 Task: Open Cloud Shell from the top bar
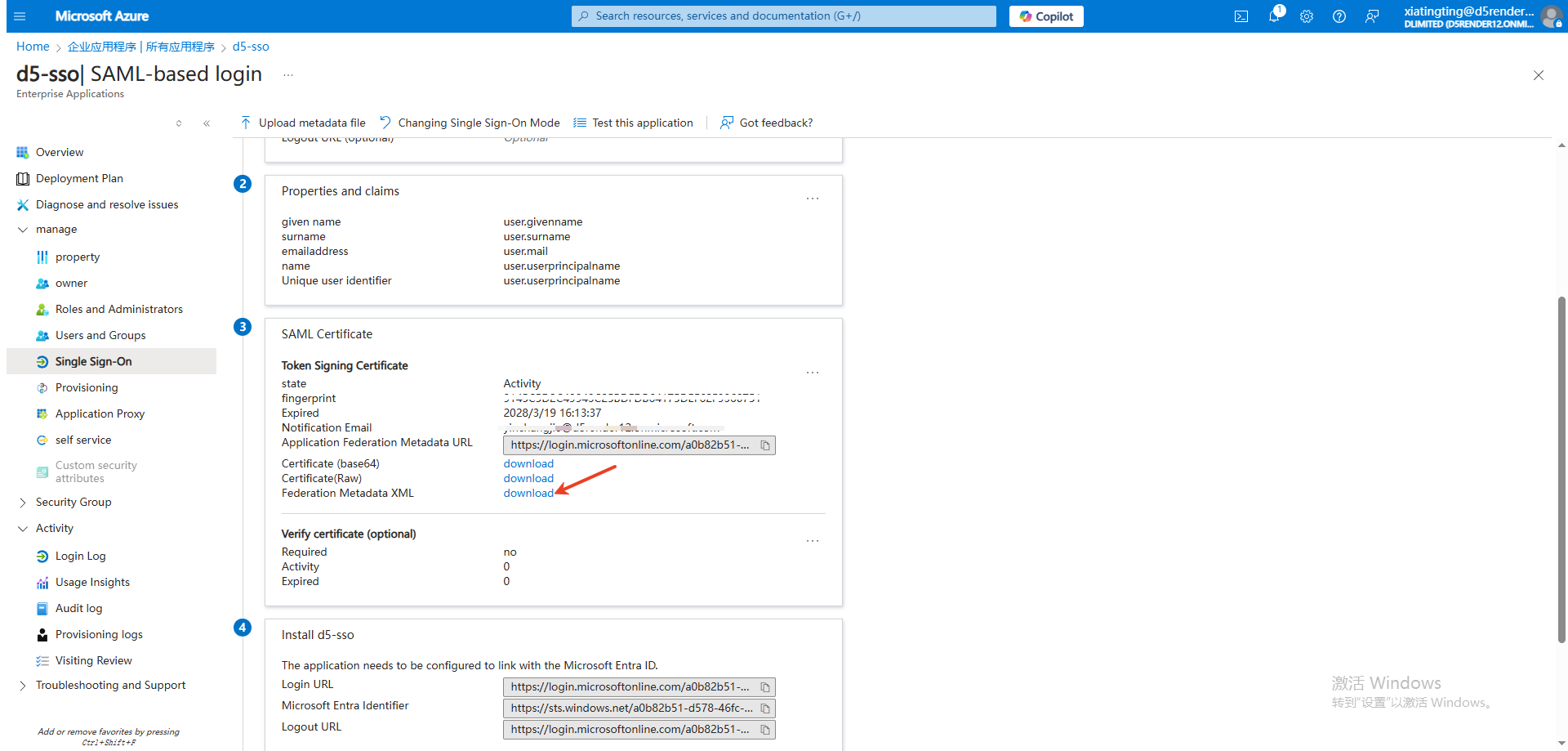pos(1241,16)
